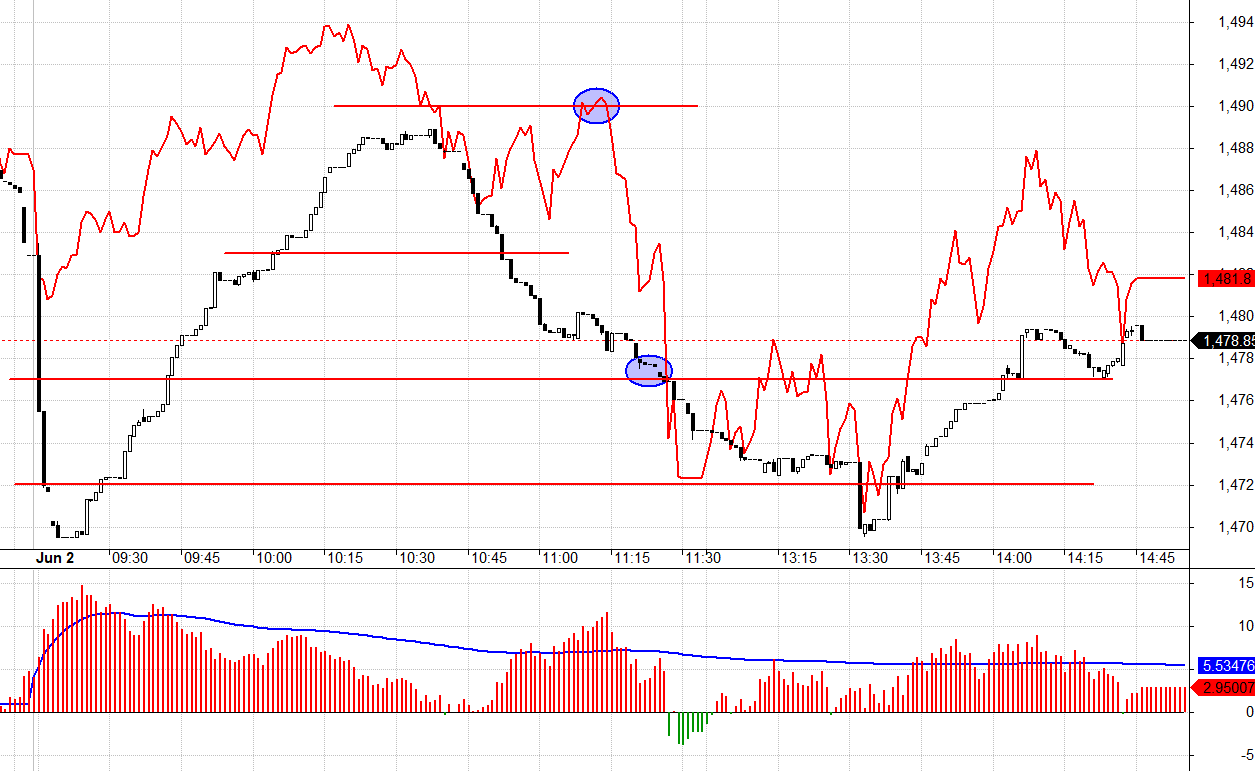The width and height of the screenshot is (1255, 771).
Task: Click the -5 label on indicator axis
Action: (x=1246, y=755)
